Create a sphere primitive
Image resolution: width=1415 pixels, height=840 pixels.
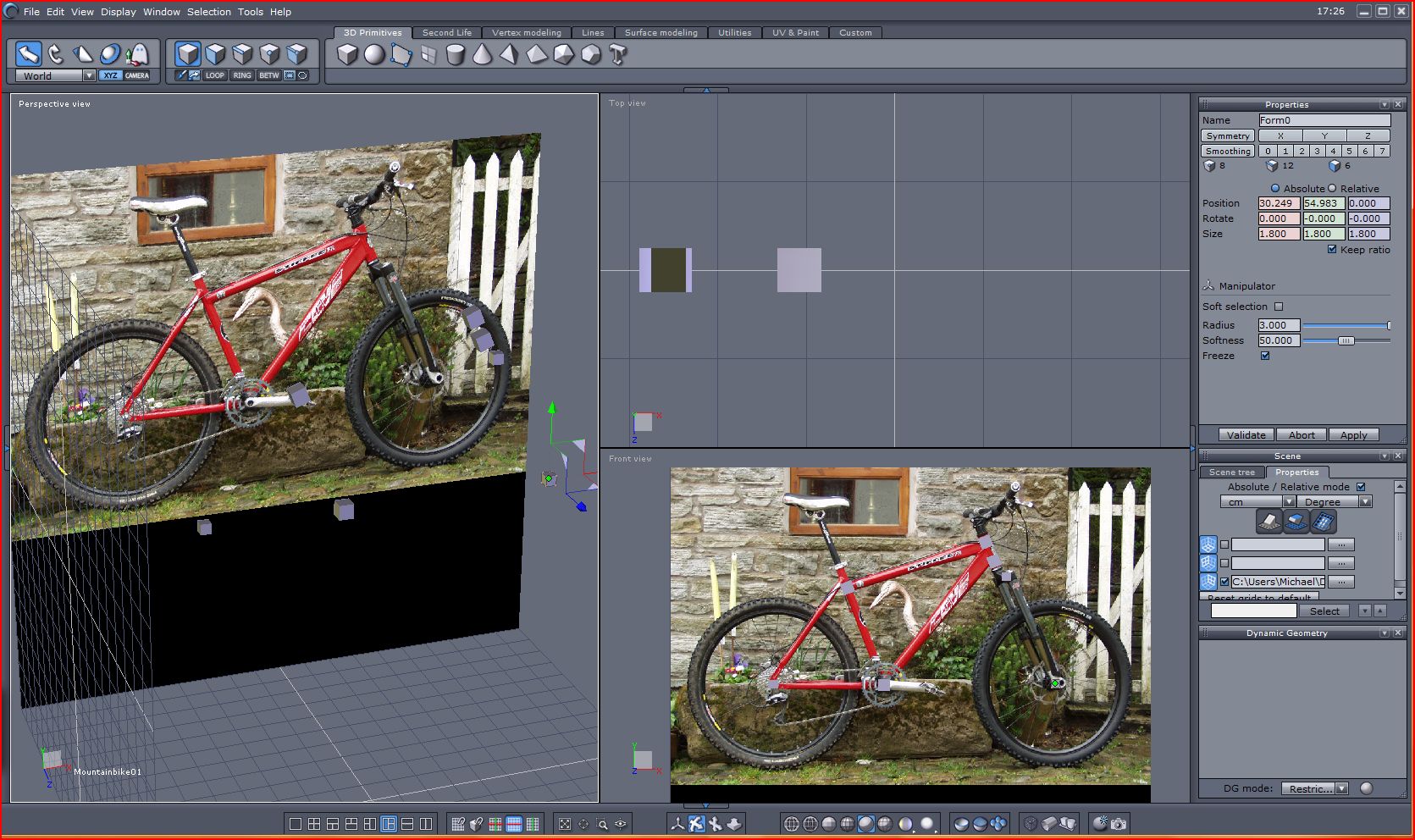(x=374, y=55)
